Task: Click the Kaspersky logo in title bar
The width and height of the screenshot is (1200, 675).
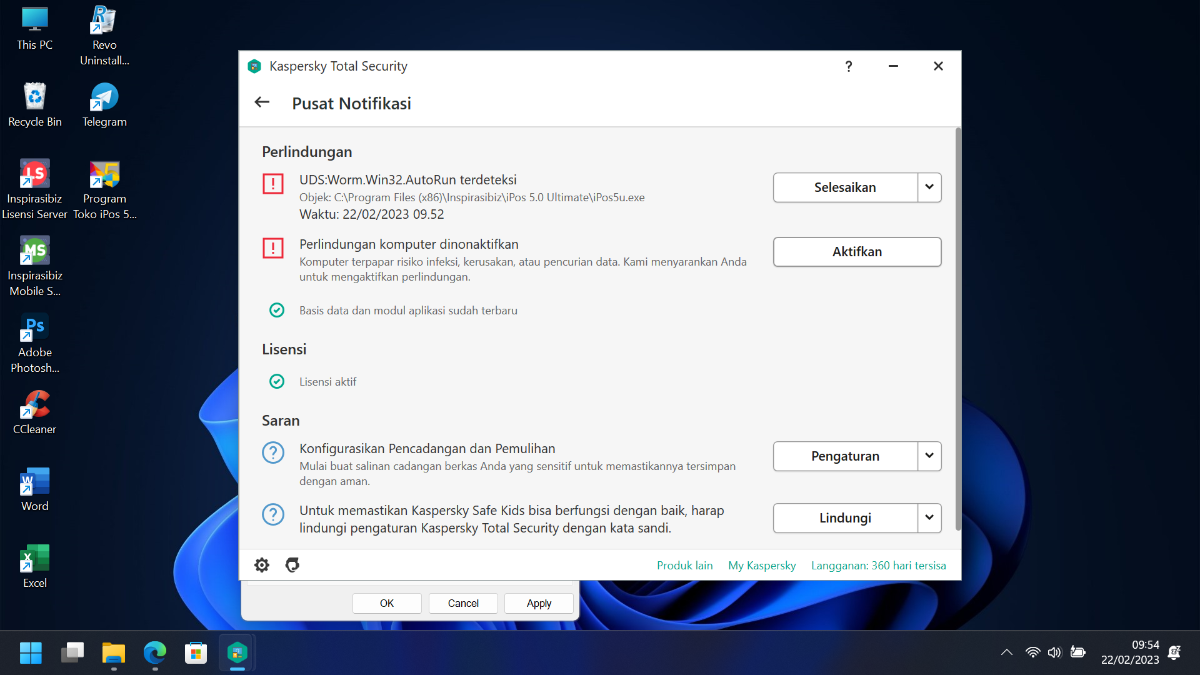Action: 254,66
